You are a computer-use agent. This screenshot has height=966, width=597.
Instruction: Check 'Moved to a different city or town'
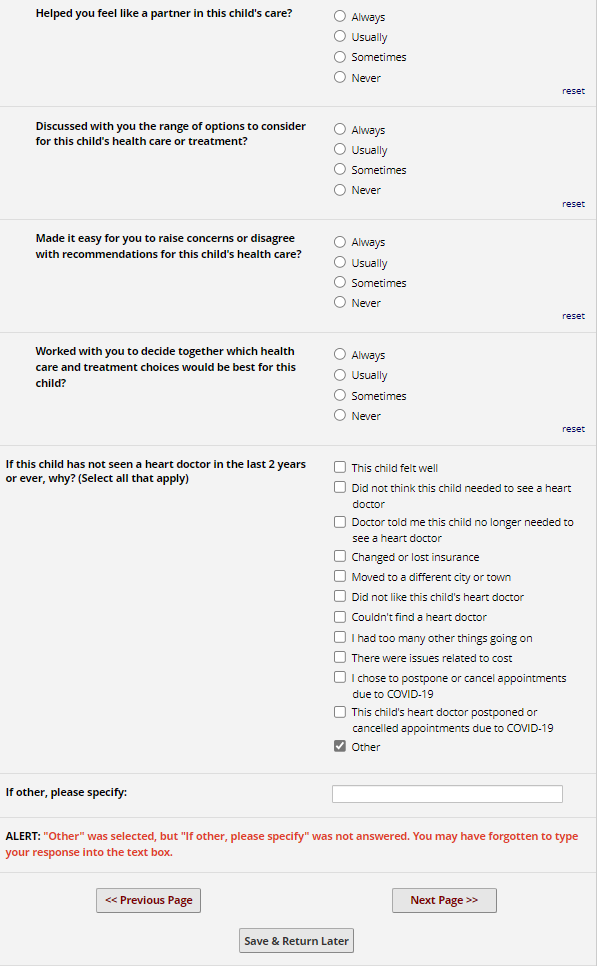(x=339, y=577)
